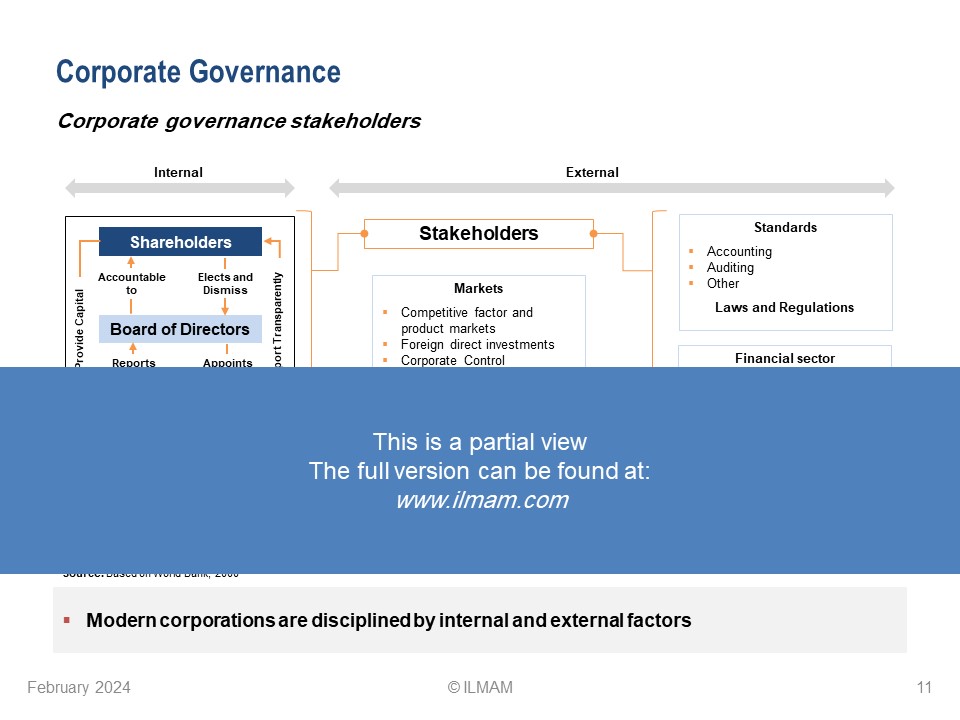The width and height of the screenshot is (960, 720).
Task: Click the Auditing bullet item
Action: coord(730,268)
